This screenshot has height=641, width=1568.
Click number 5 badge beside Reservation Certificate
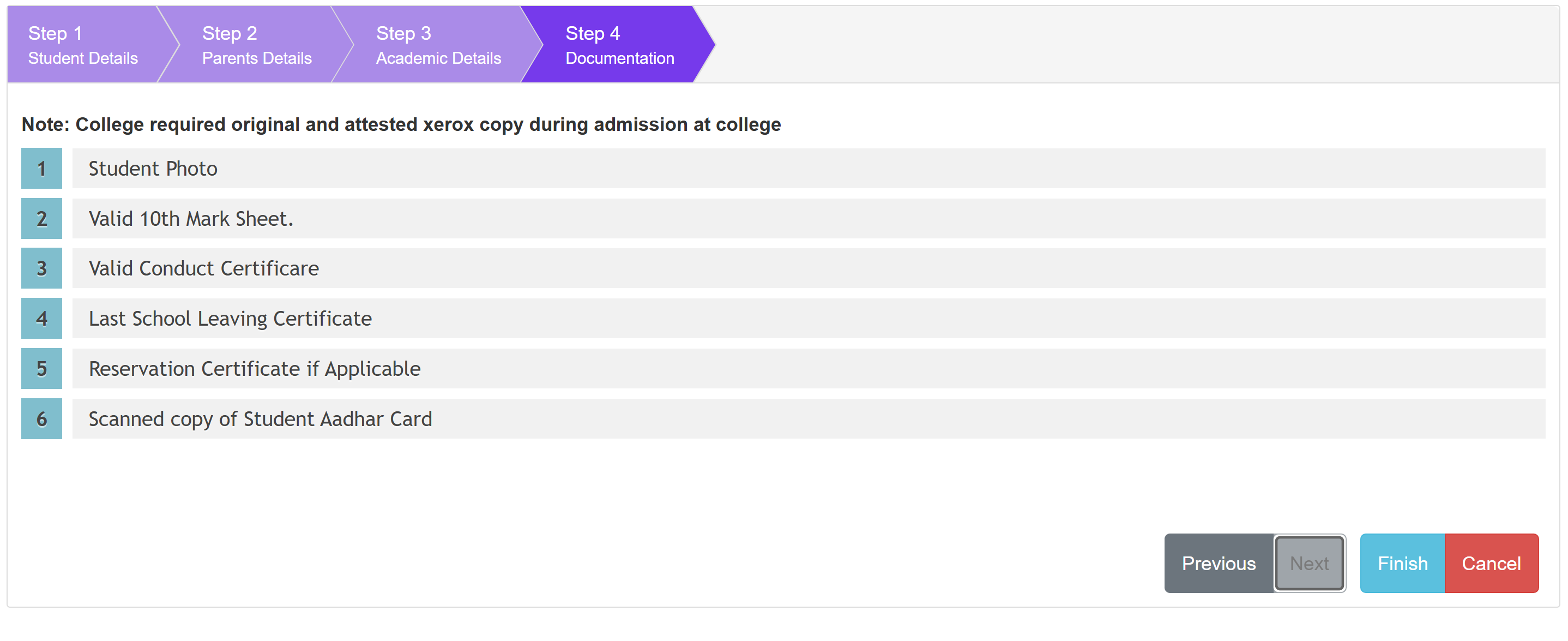click(41, 369)
